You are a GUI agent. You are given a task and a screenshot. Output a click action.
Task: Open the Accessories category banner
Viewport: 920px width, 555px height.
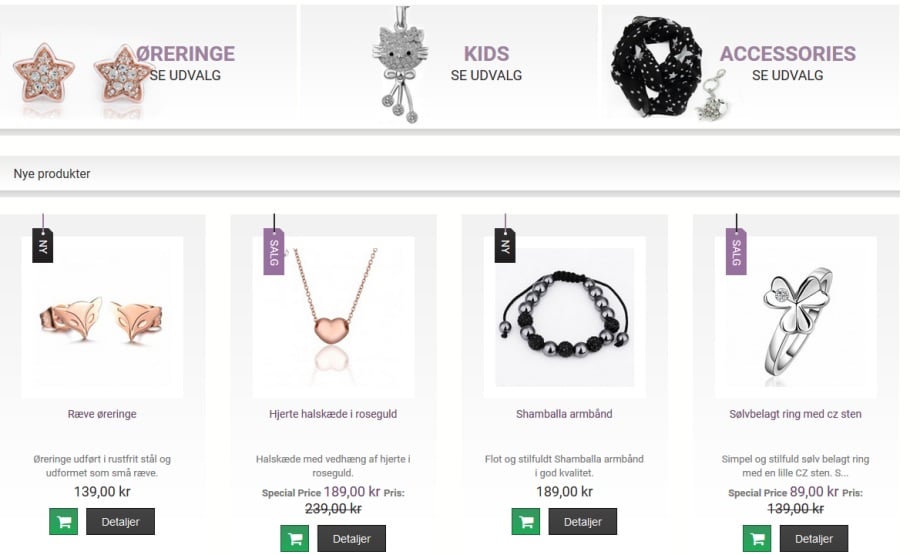tap(750, 63)
